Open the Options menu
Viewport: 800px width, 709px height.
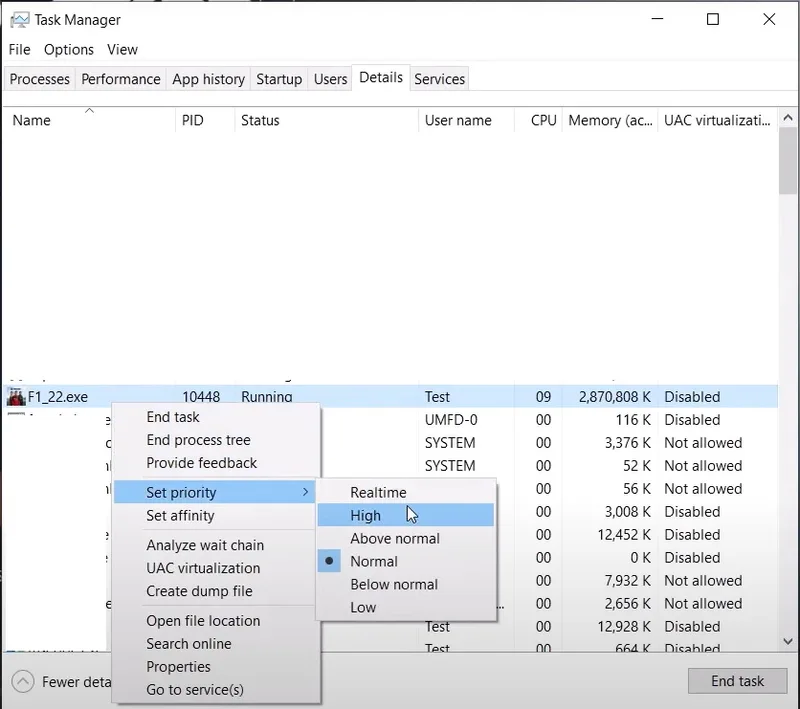(x=69, y=49)
